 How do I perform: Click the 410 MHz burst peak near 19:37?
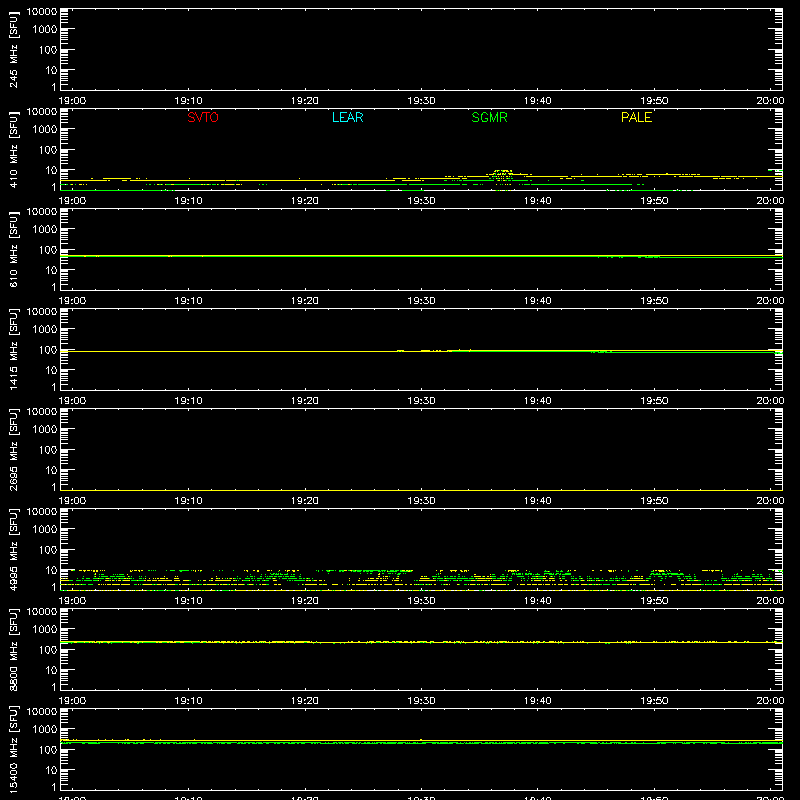[503, 172]
